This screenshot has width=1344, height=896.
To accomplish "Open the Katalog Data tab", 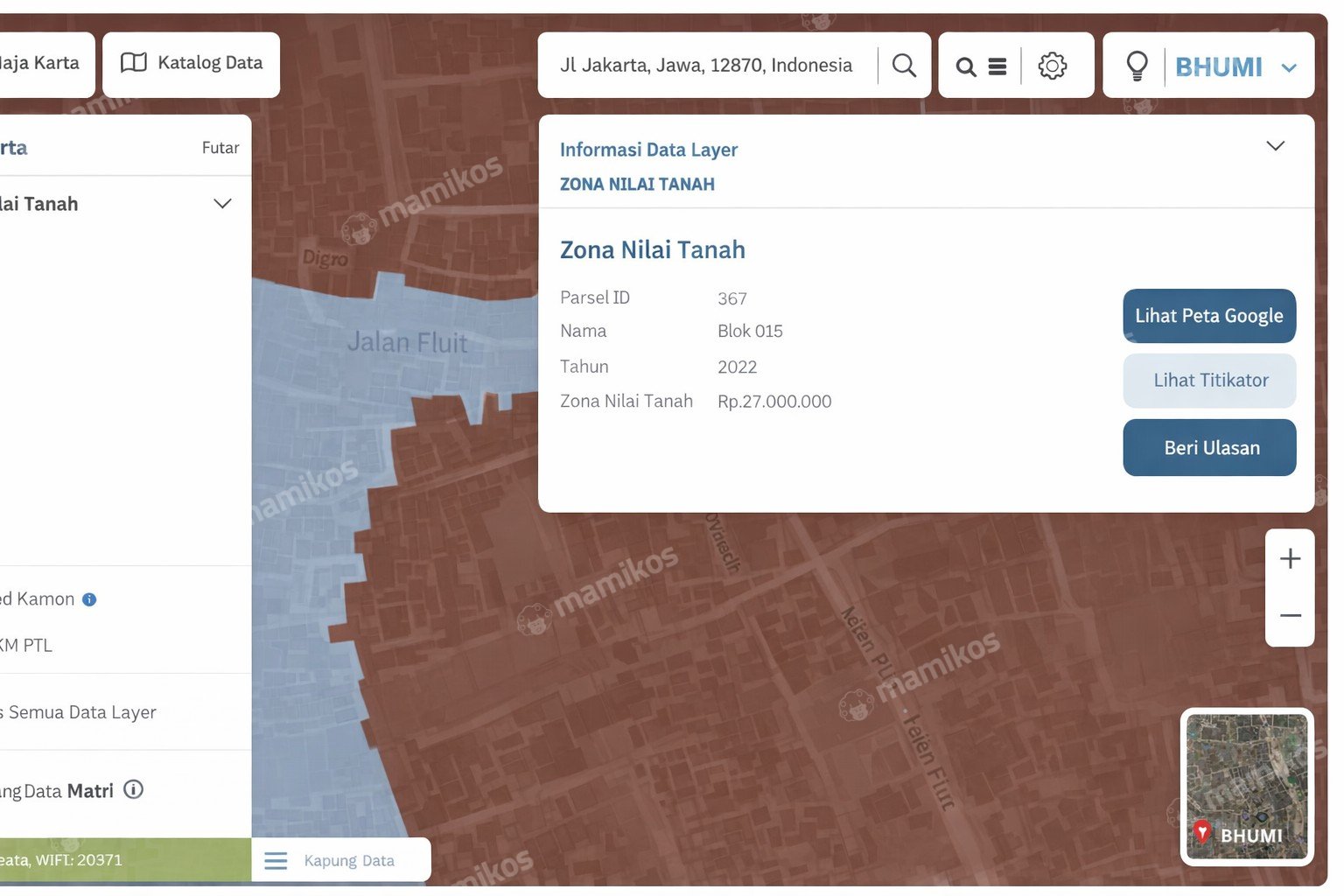I will 192,64.
